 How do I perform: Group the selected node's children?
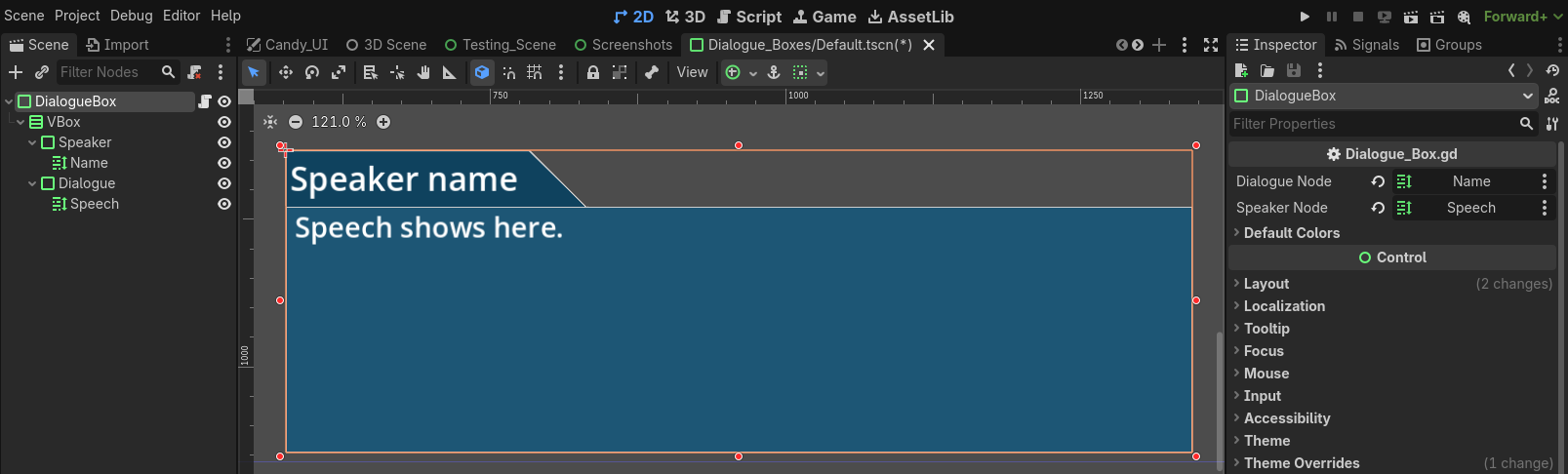pos(620,72)
